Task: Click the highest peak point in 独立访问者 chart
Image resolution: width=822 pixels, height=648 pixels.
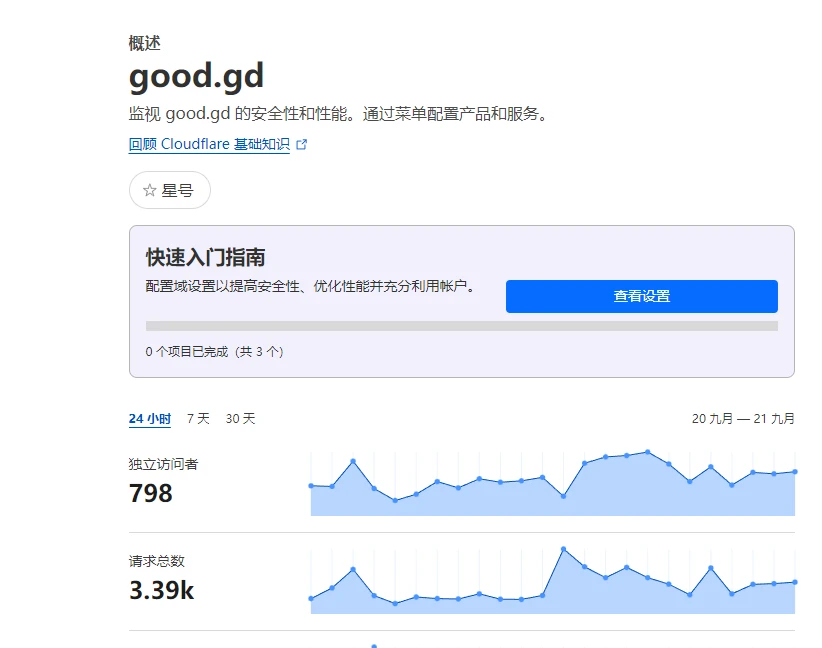Action: 648,452
